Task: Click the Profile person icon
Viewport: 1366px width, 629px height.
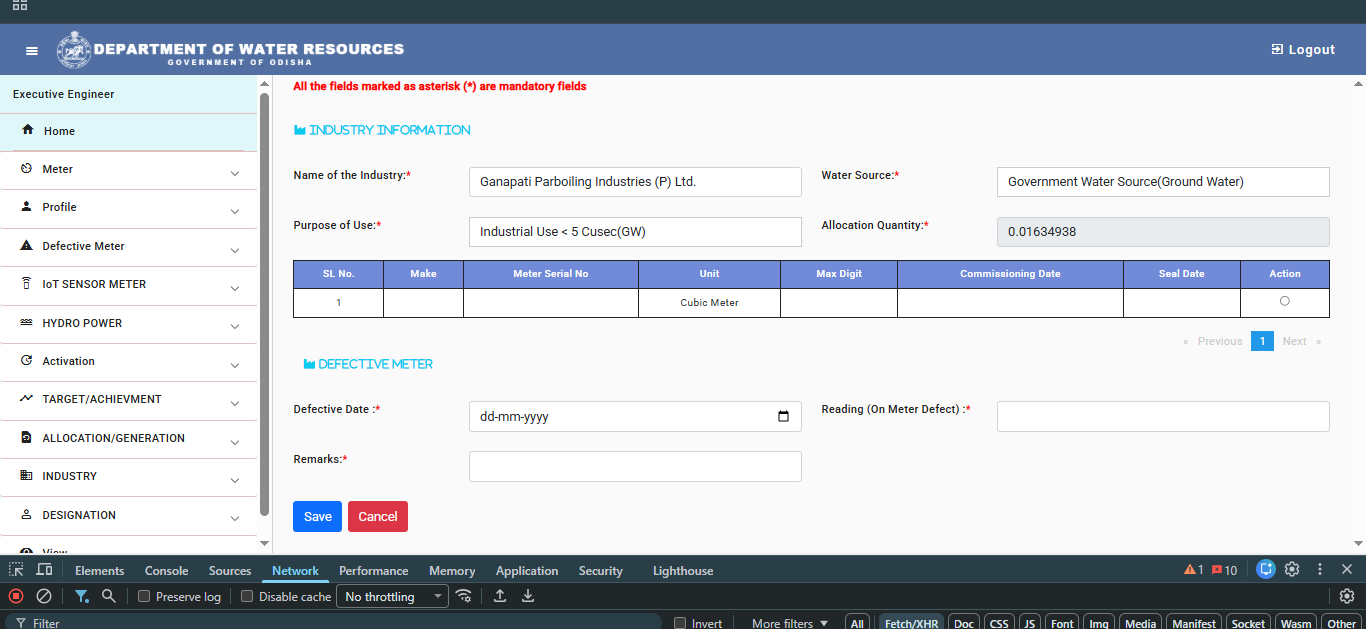Action: click(26, 206)
